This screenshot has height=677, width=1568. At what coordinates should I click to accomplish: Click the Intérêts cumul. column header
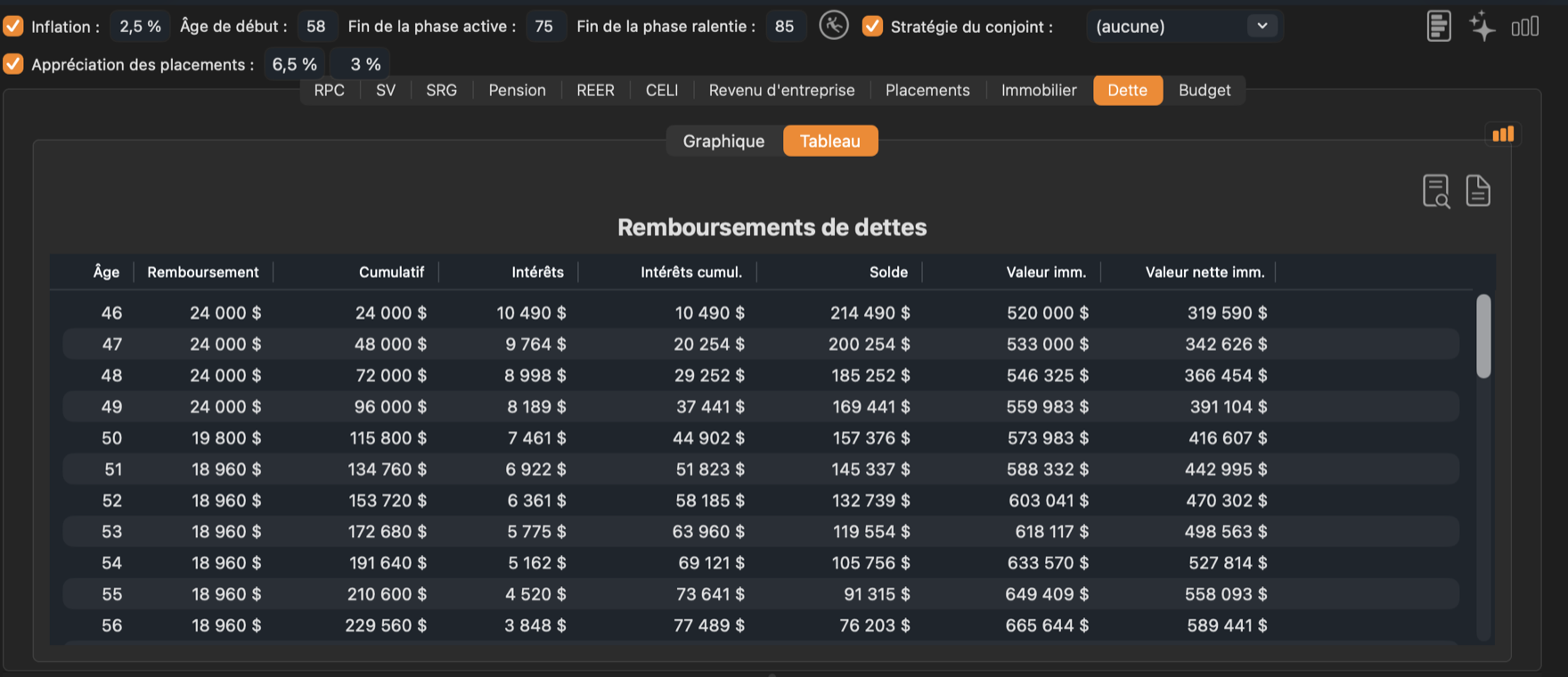(x=691, y=272)
